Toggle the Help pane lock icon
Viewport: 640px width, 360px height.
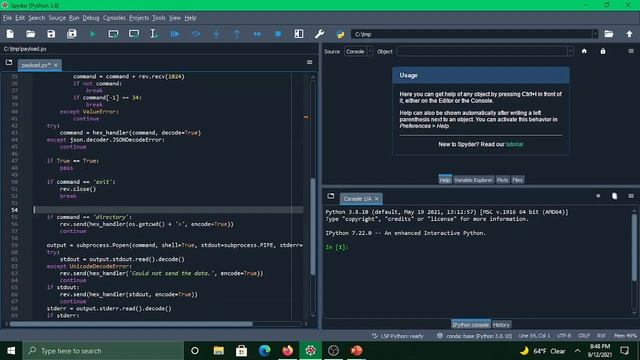(603, 51)
